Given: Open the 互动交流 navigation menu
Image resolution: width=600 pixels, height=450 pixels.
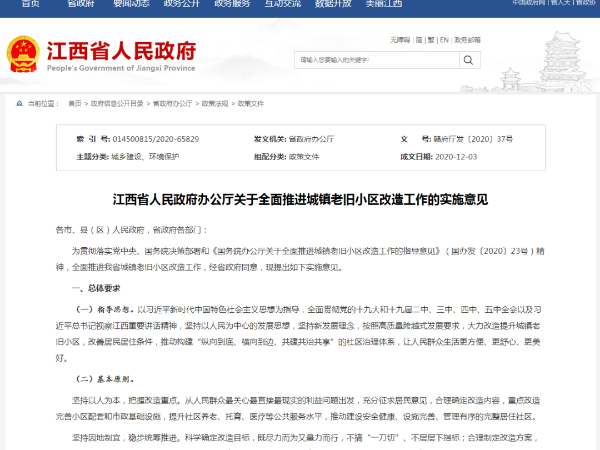Looking at the screenshot, I should (x=283, y=3).
